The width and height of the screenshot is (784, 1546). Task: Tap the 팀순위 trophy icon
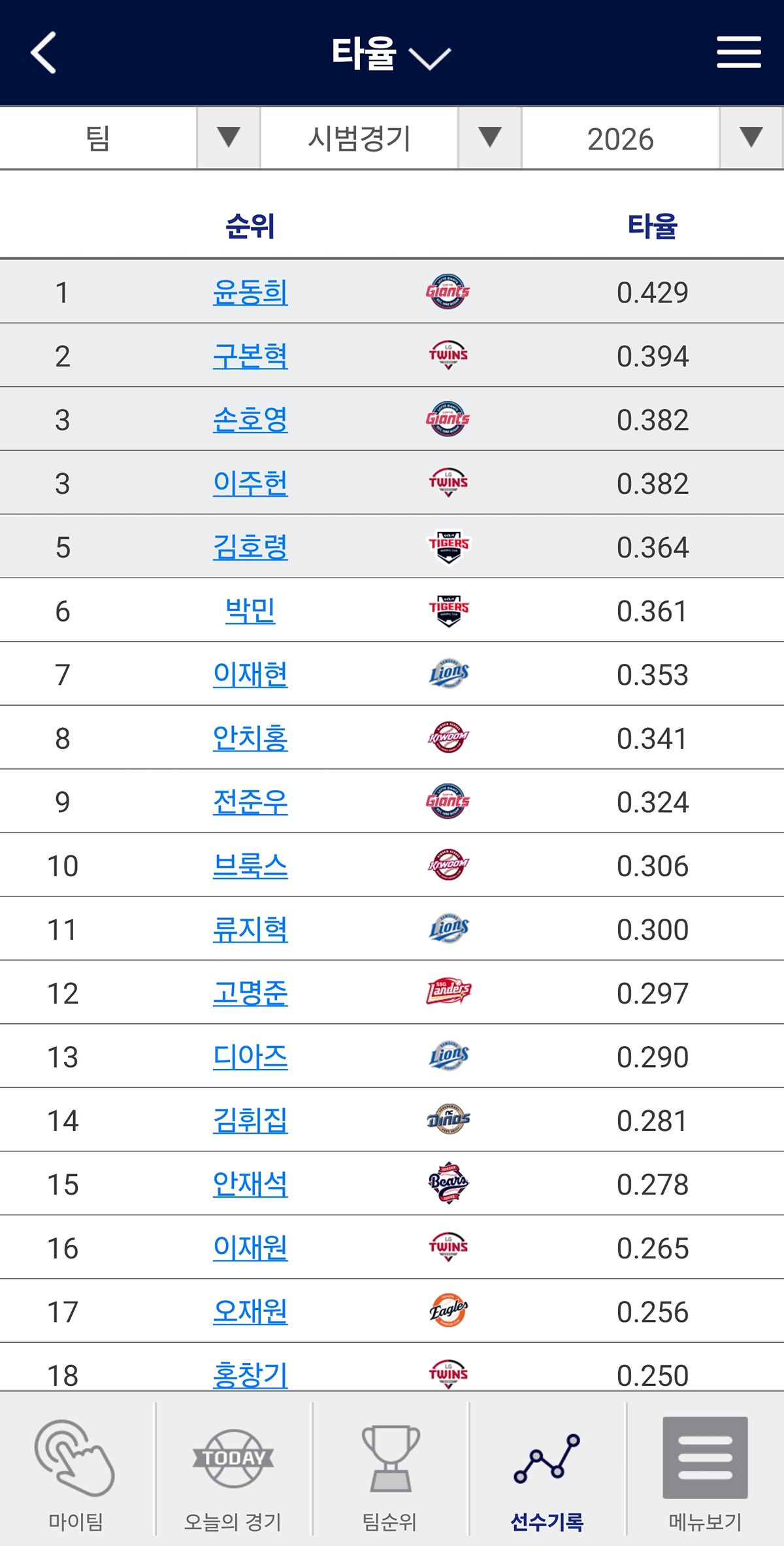point(390,1458)
